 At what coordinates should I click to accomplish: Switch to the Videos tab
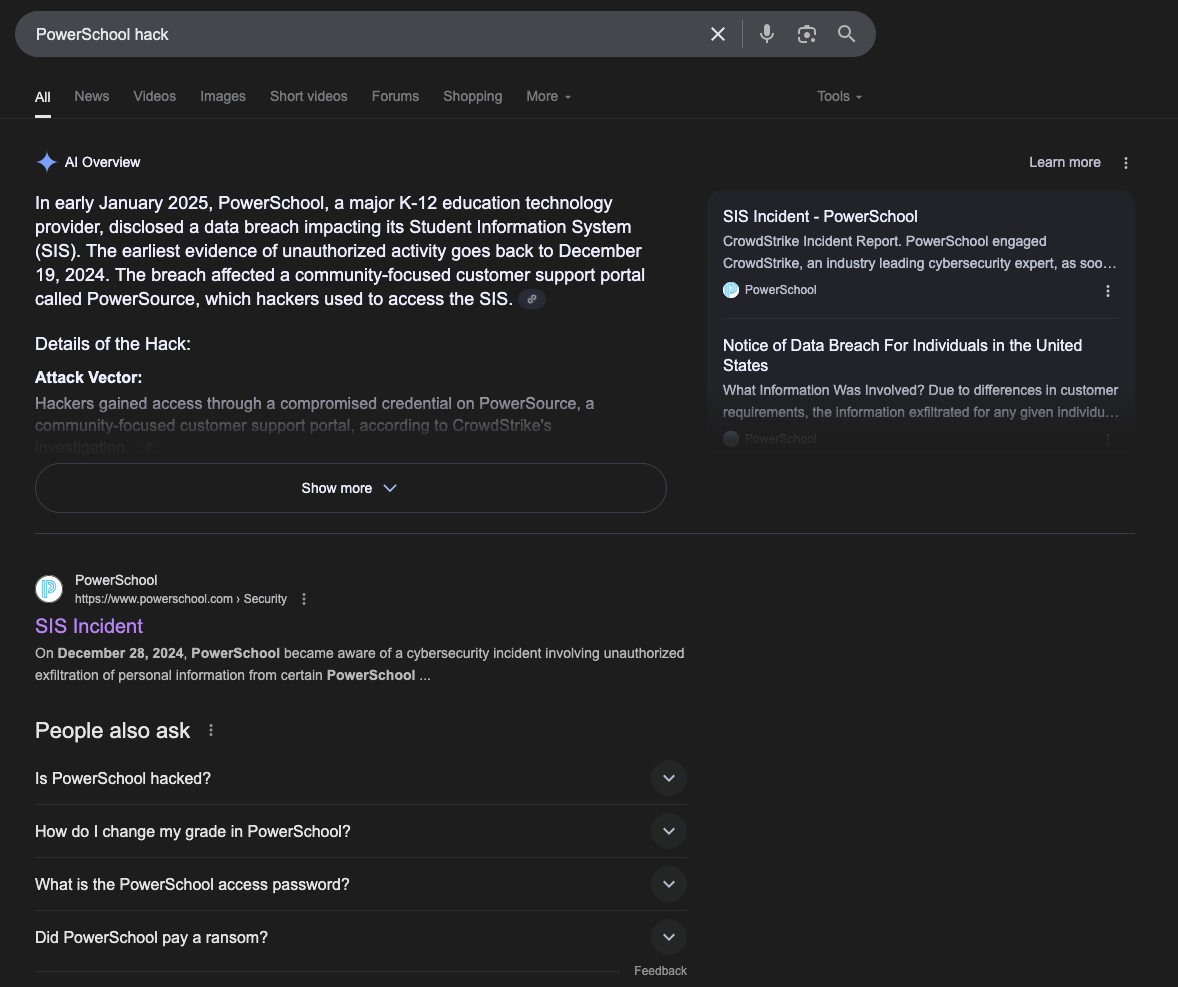(155, 96)
